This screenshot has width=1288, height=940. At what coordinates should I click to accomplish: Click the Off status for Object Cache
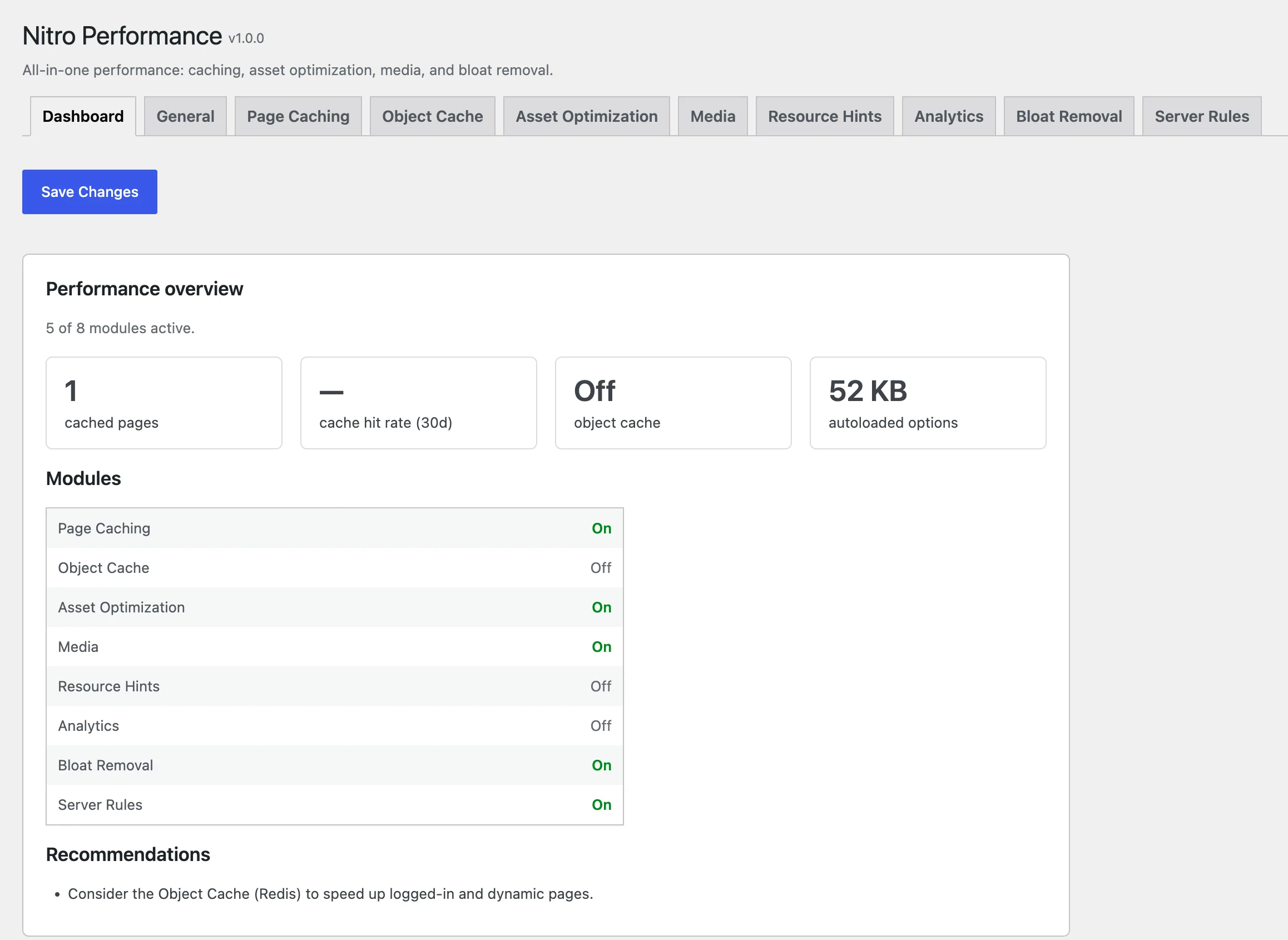[601, 568]
